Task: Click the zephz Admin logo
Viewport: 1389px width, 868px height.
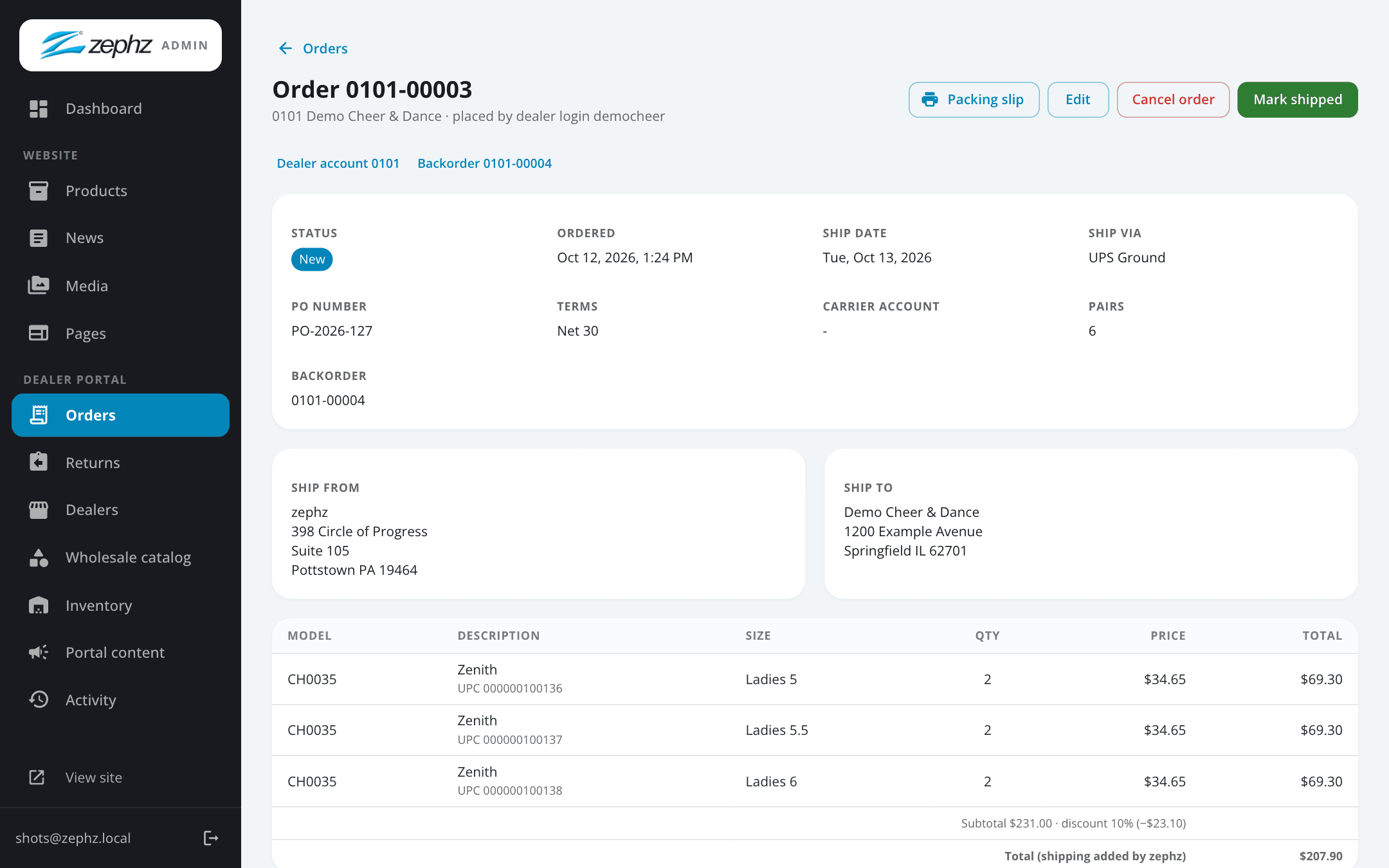Action: 121,45
